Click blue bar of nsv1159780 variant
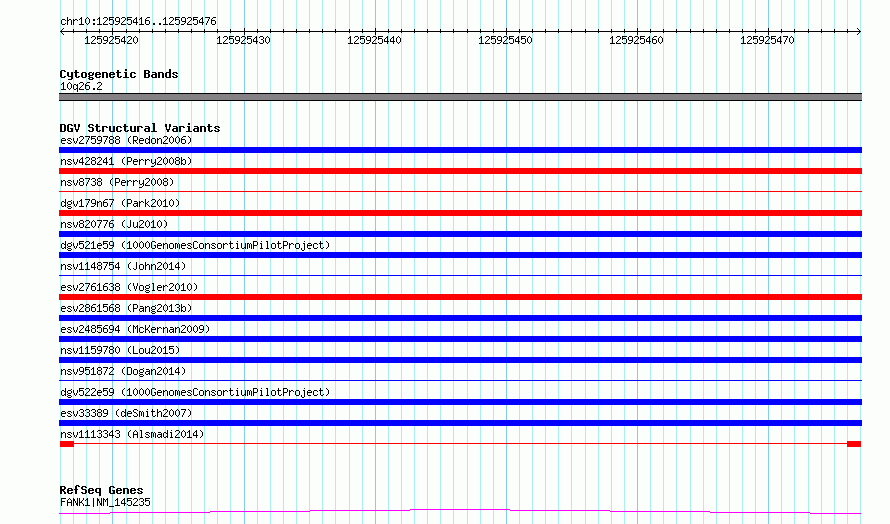890x524 pixels. click(x=460, y=360)
